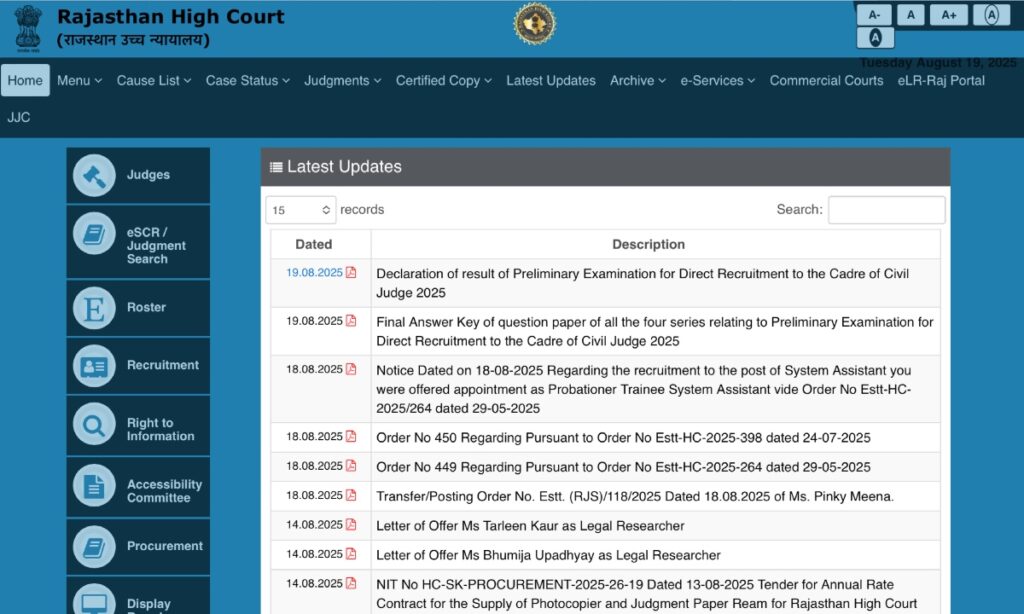Open the Accessibility Committee document icon

(94, 487)
